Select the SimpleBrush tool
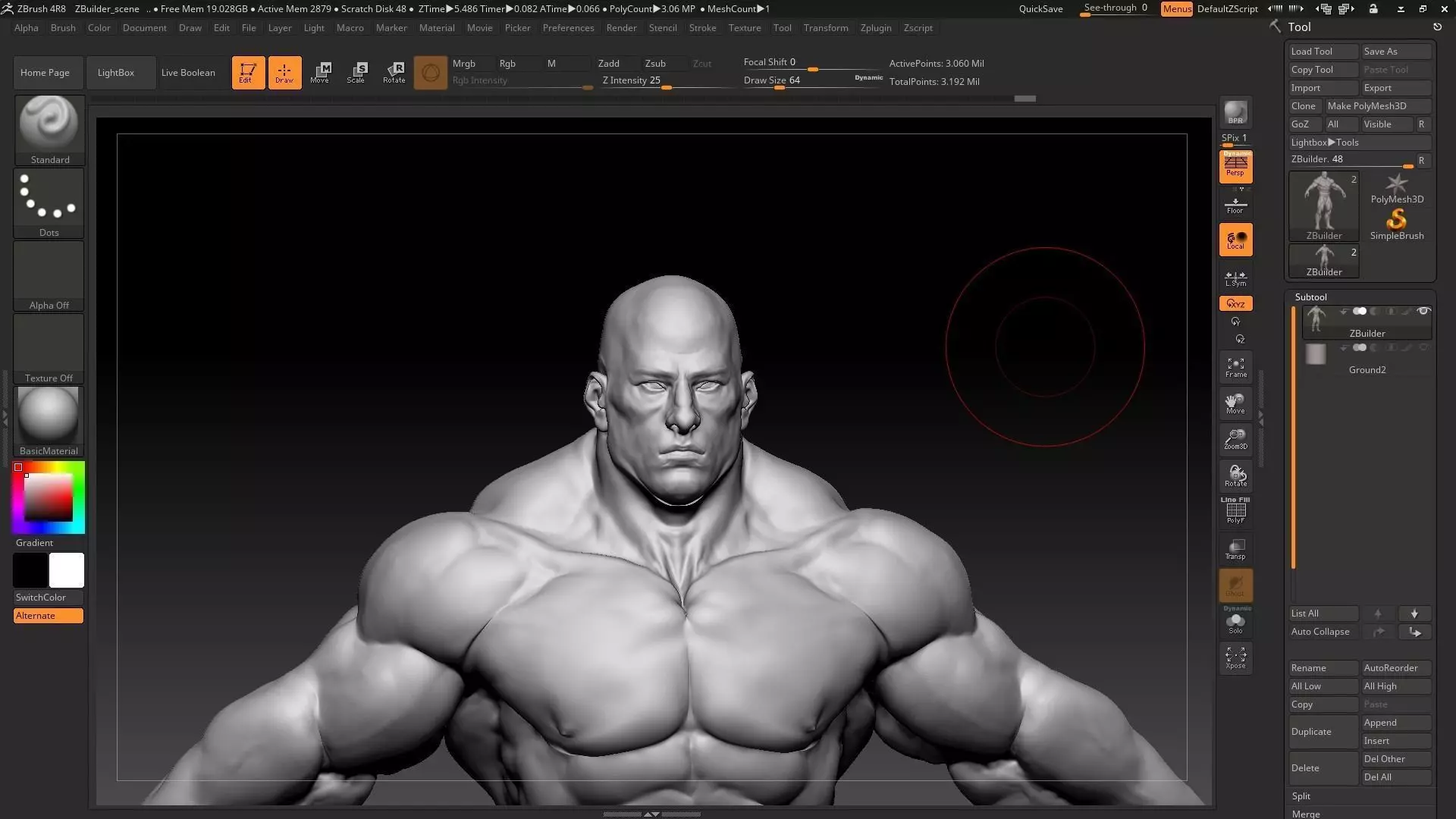 pyautogui.click(x=1396, y=225)
